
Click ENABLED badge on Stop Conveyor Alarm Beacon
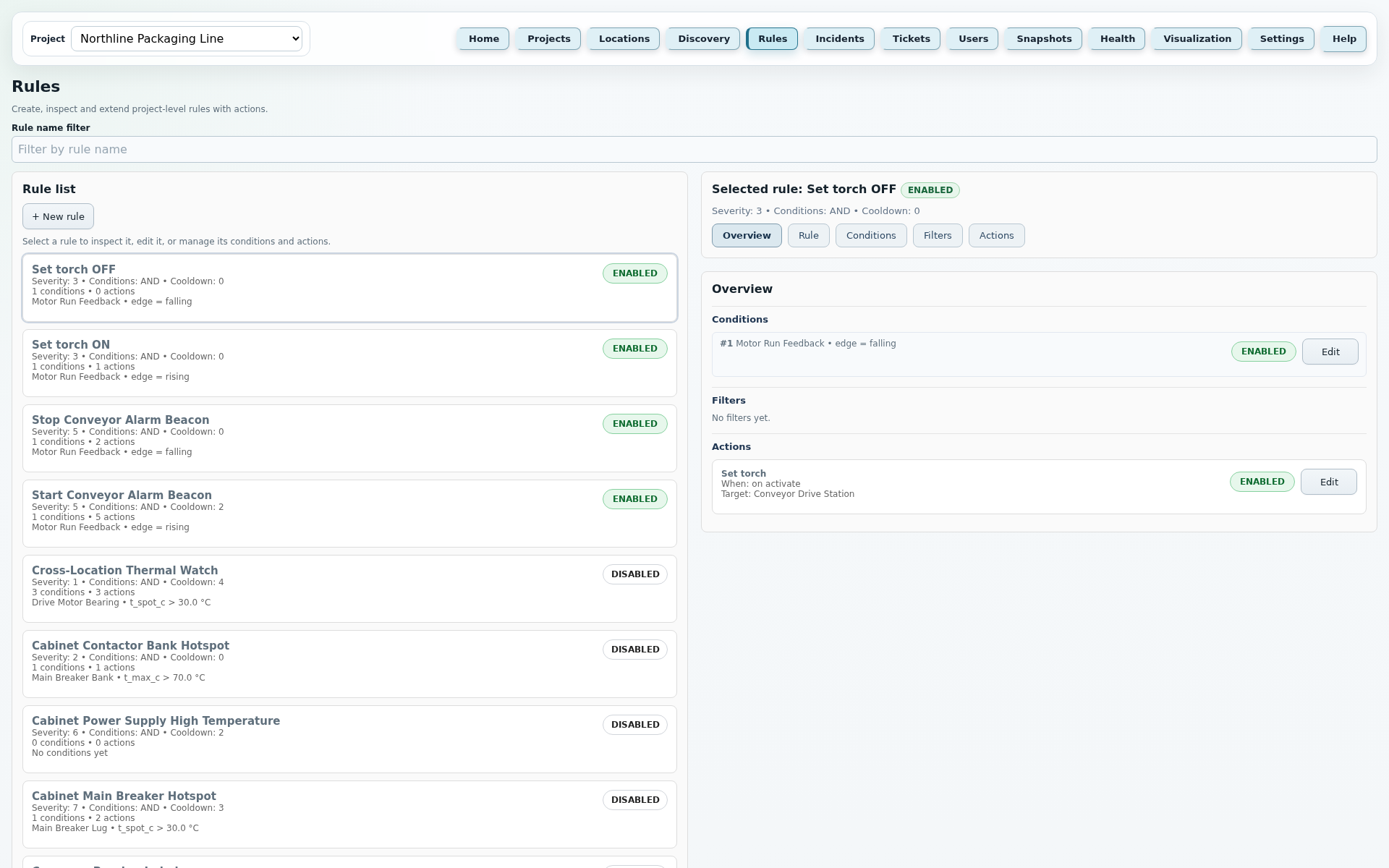click(x=634, y=424)
